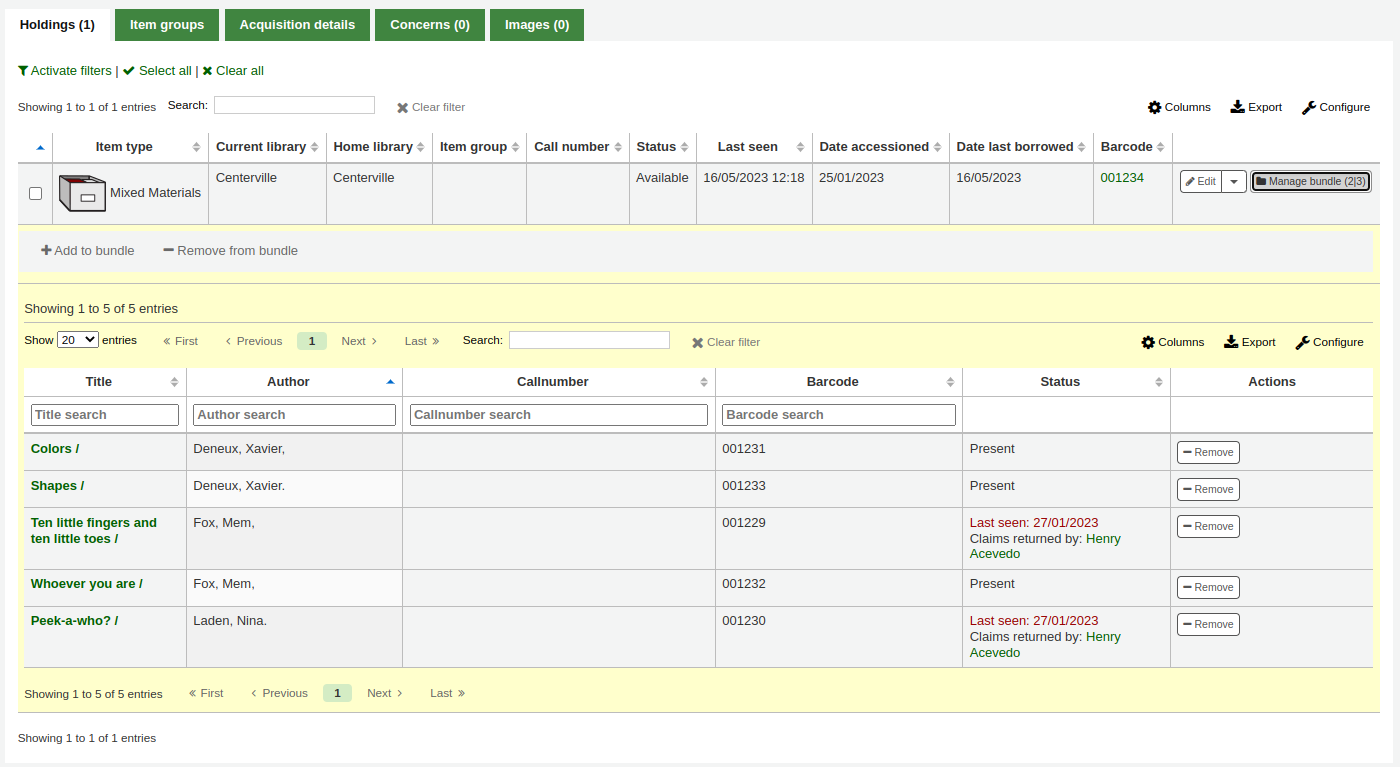Check the Mixed Materials item row checkbox
1400x767 pixels.
pyautogui.click(x=35, y=193)
